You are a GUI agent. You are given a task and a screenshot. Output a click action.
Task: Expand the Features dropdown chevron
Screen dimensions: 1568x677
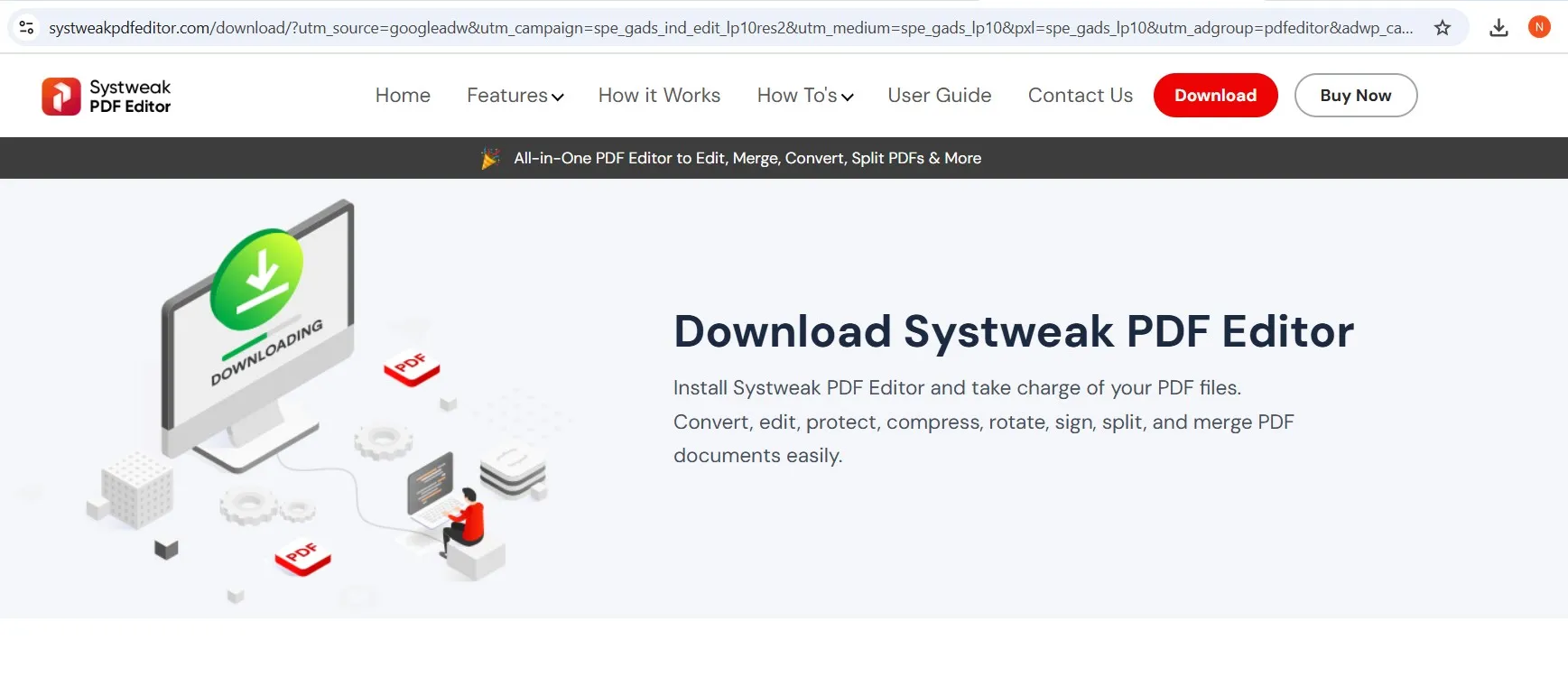pos(558,97)
